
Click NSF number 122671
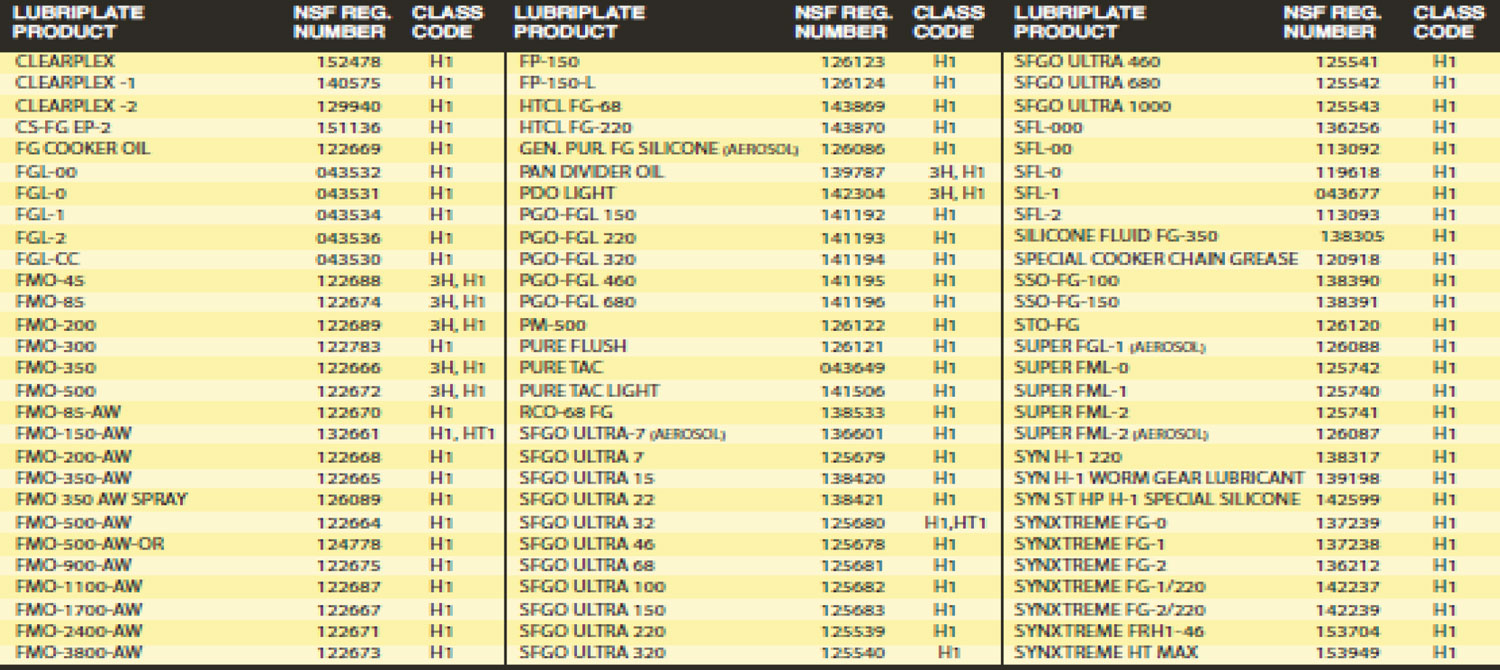(349, 631)
